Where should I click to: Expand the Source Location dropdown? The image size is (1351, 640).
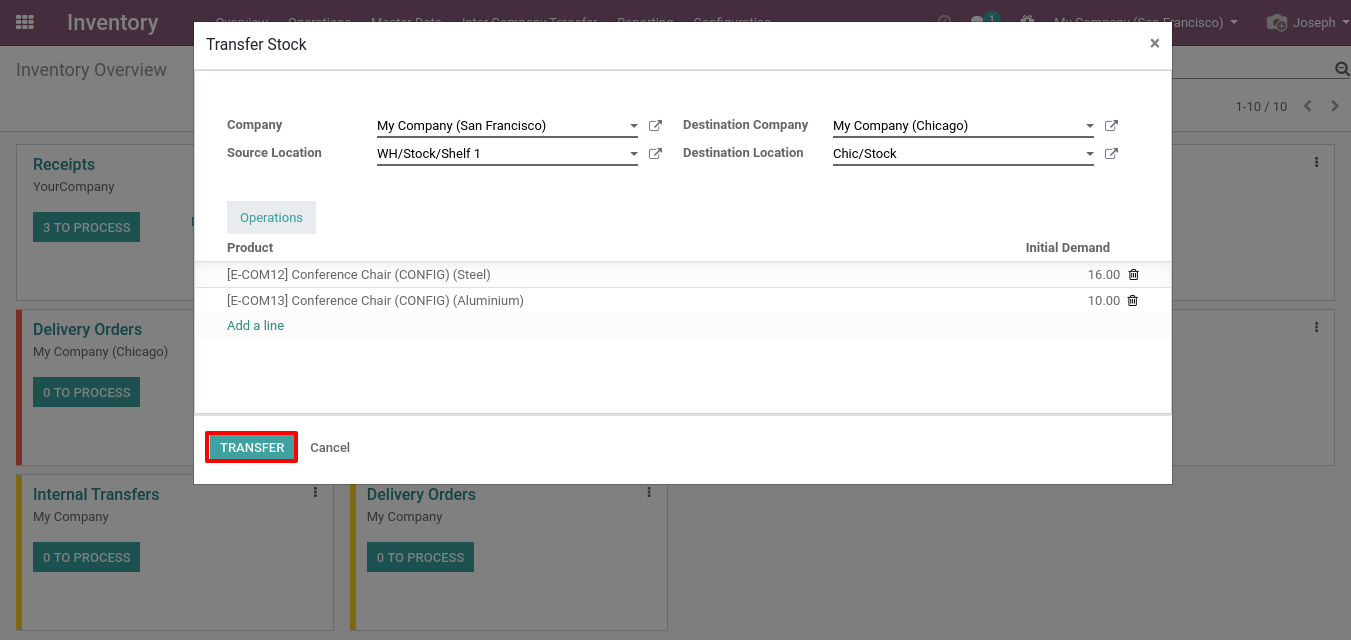point(633,155)
